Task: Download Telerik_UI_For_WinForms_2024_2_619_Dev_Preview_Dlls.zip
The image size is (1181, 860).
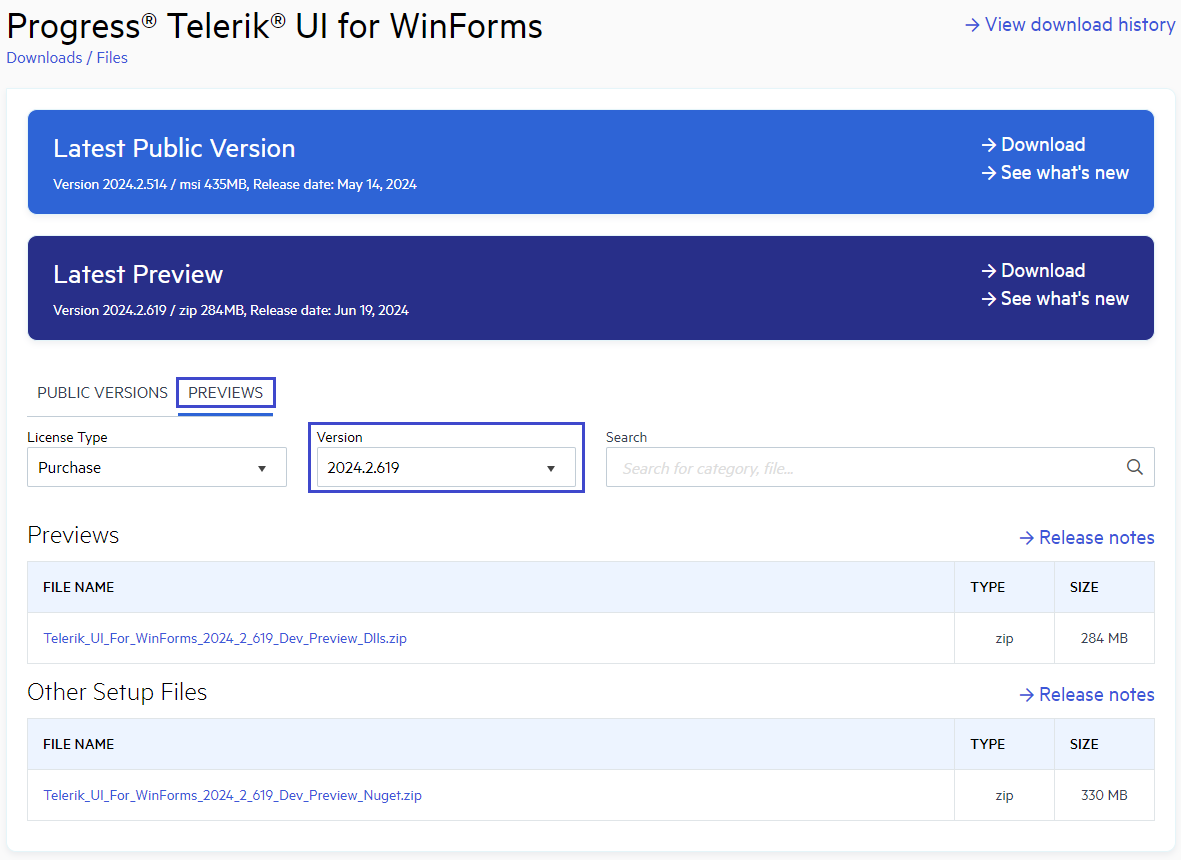Action: click(x=225, y=638)
